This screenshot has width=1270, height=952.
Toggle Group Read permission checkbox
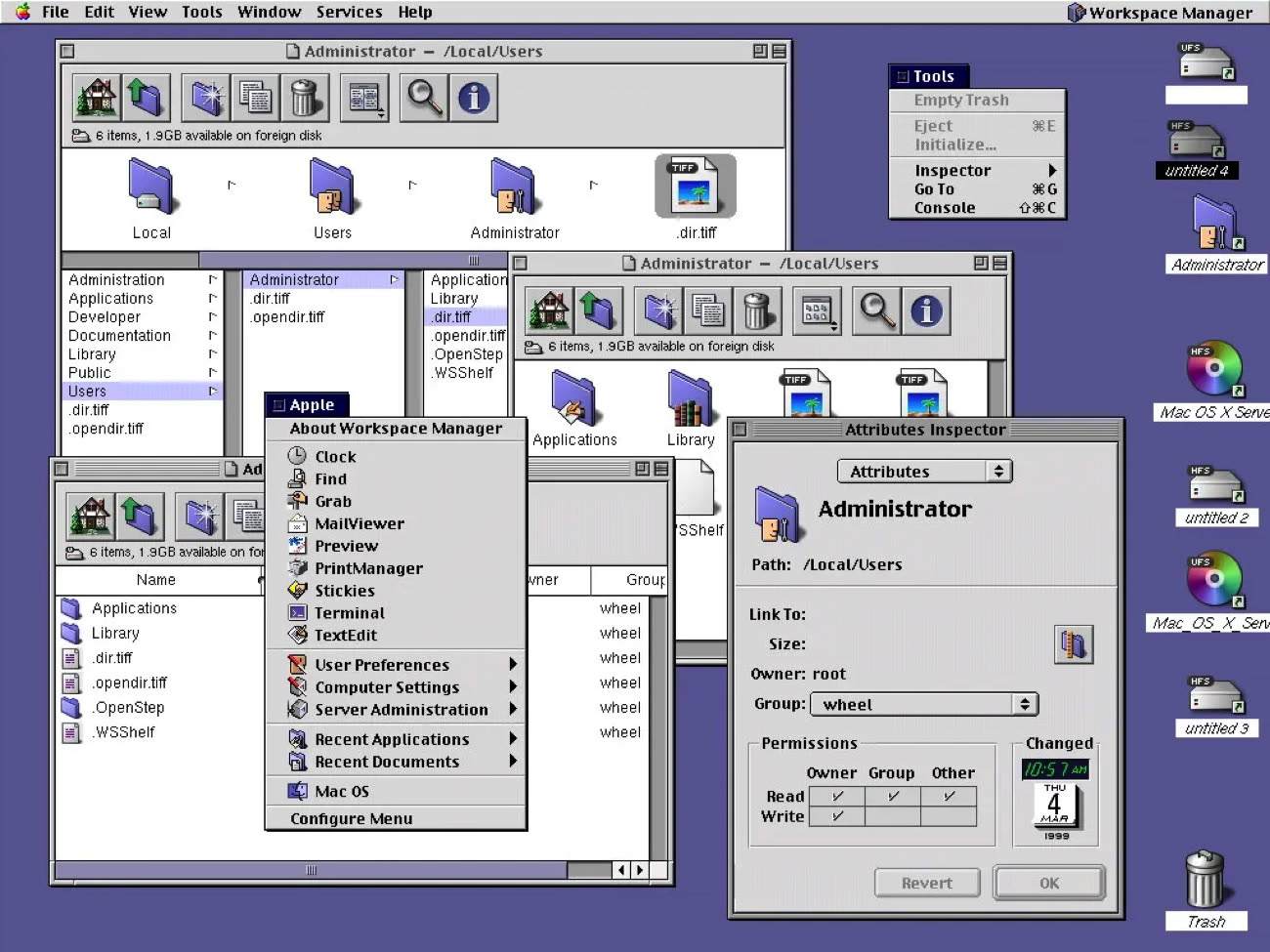[893, 797]
